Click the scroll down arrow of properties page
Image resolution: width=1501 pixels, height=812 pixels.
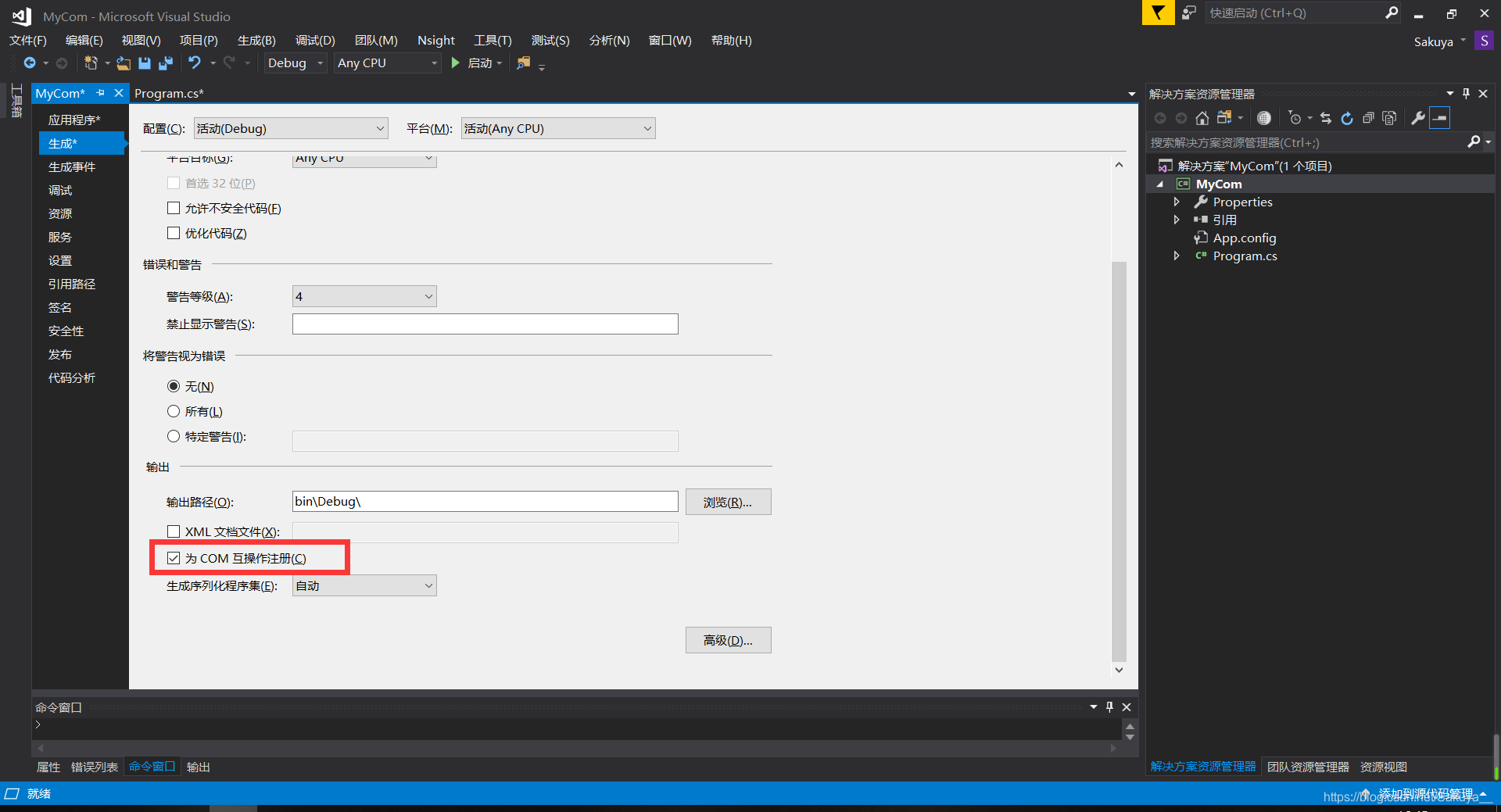(1119, 670)
